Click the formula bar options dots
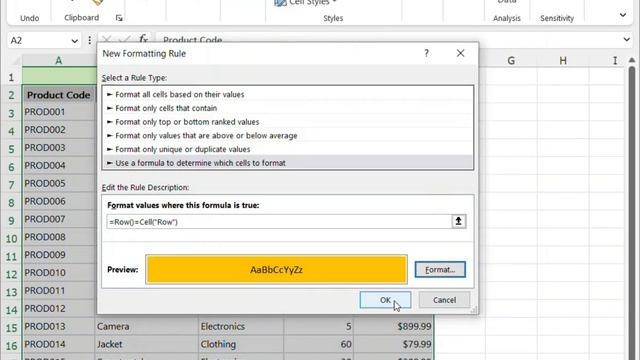 89,40
